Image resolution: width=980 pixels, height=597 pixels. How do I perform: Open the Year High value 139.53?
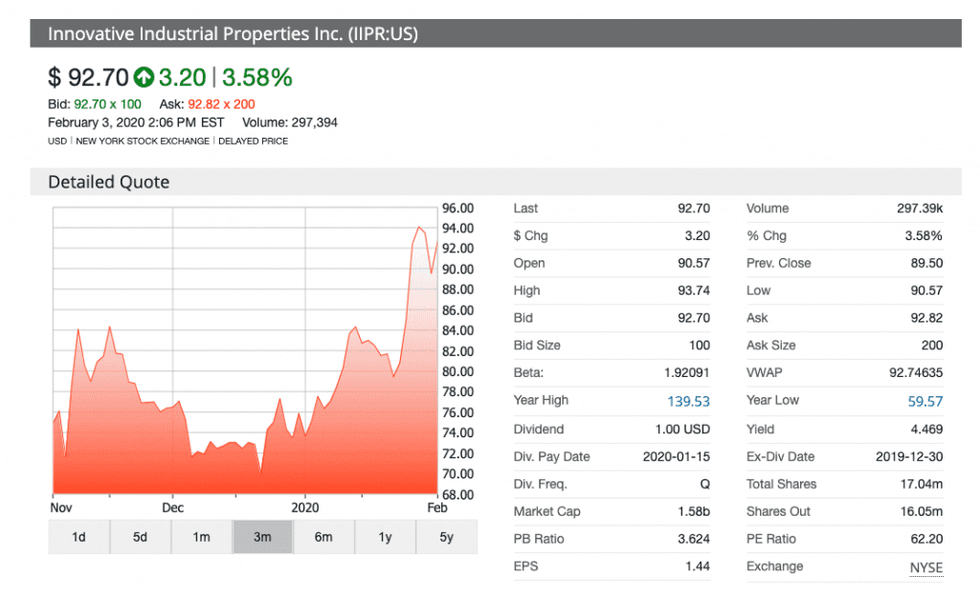688,401
